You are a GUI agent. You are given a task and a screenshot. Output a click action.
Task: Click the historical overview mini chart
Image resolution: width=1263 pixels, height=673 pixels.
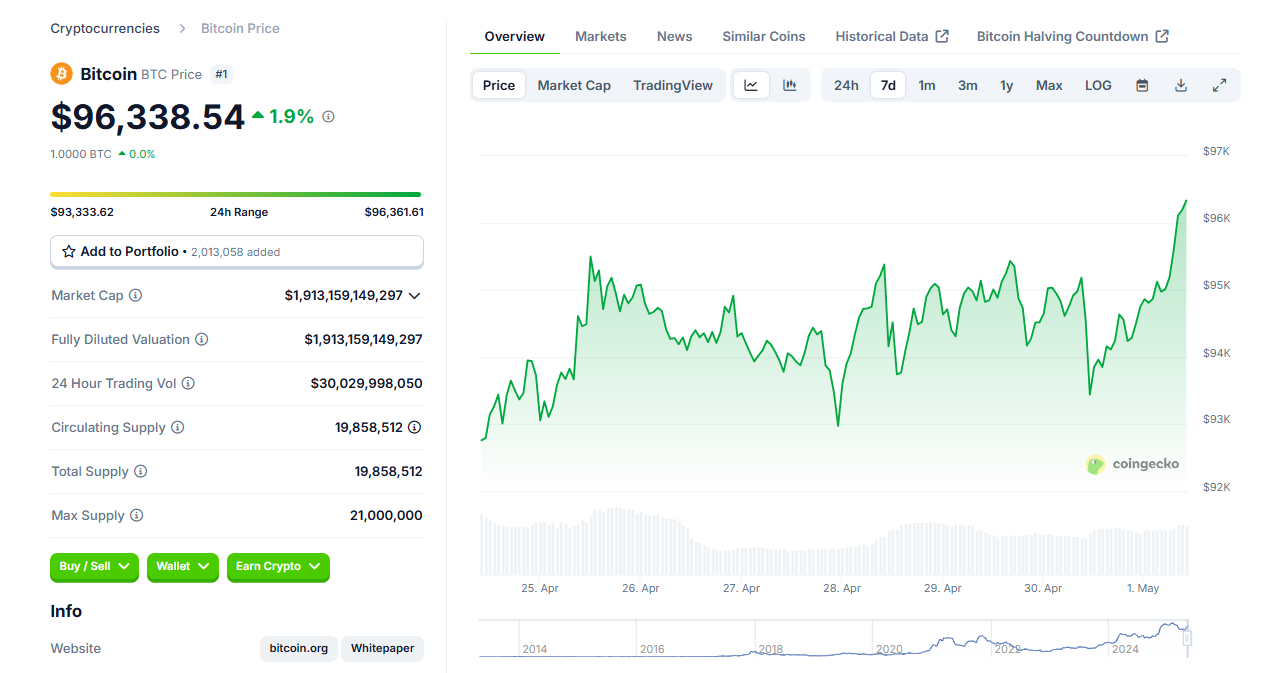832,638
